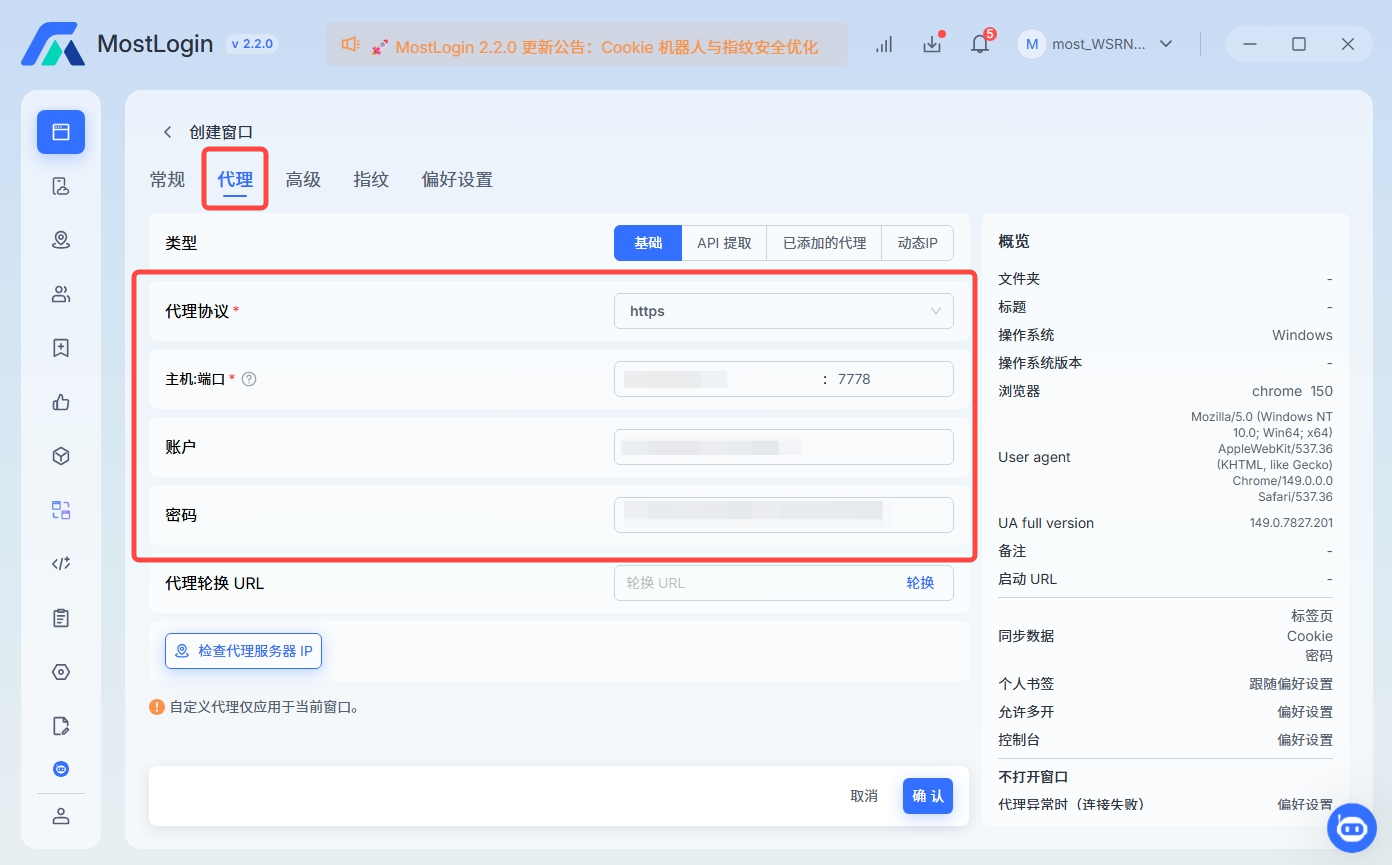
Task: Click the port field showing 7778
Action: pyautogui.click(x=890, y=379)
